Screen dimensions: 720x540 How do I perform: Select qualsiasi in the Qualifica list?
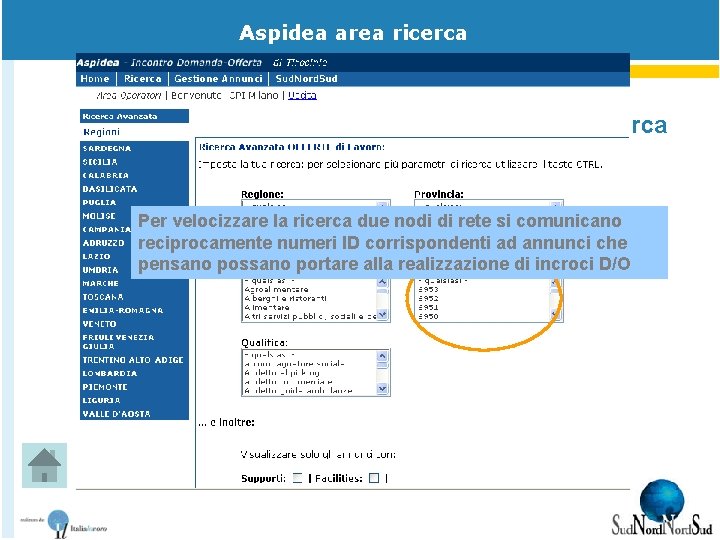tap(270, 355)
